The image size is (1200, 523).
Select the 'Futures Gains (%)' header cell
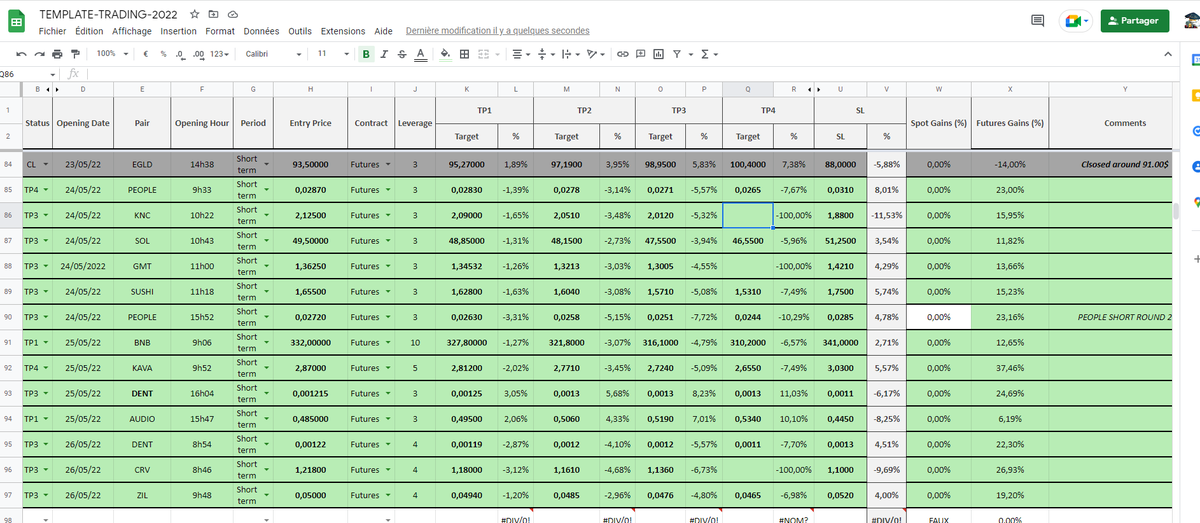pyautogui.click(x=1009, y=123)
